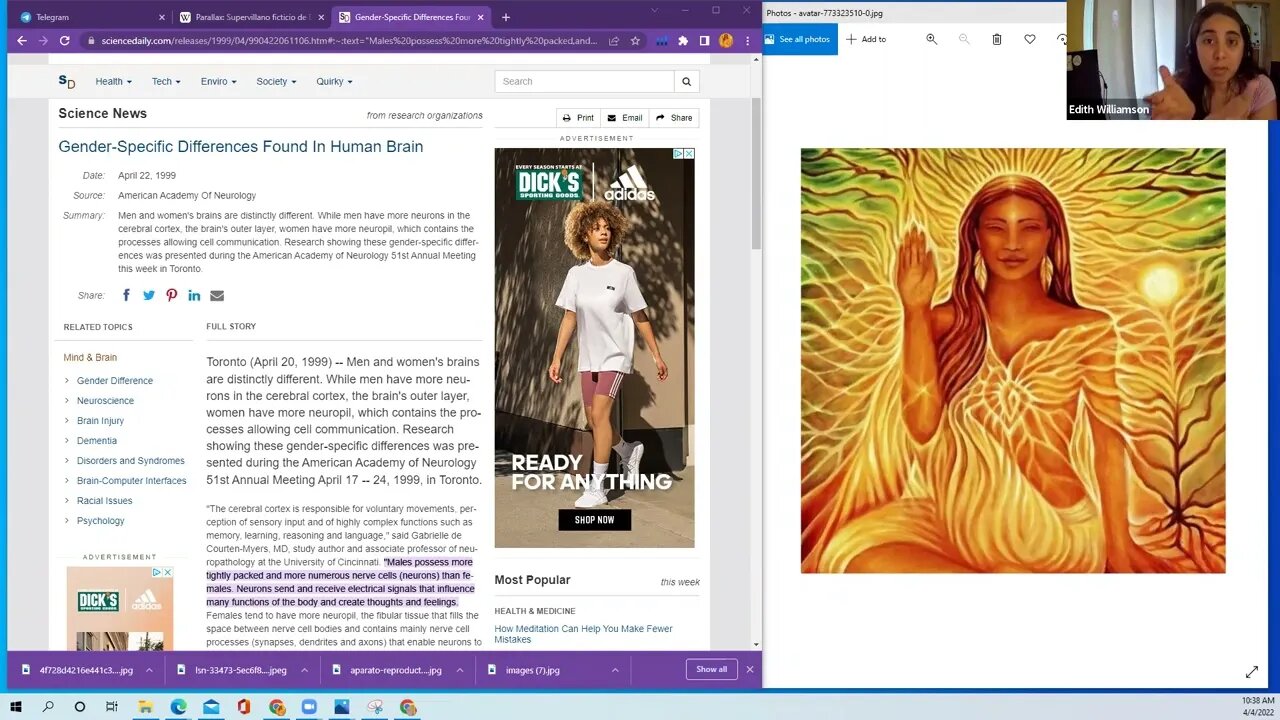Screen dimensions: 1280x720
Task: Zoom in on the photo in Photos
Action: pos(932,39)
